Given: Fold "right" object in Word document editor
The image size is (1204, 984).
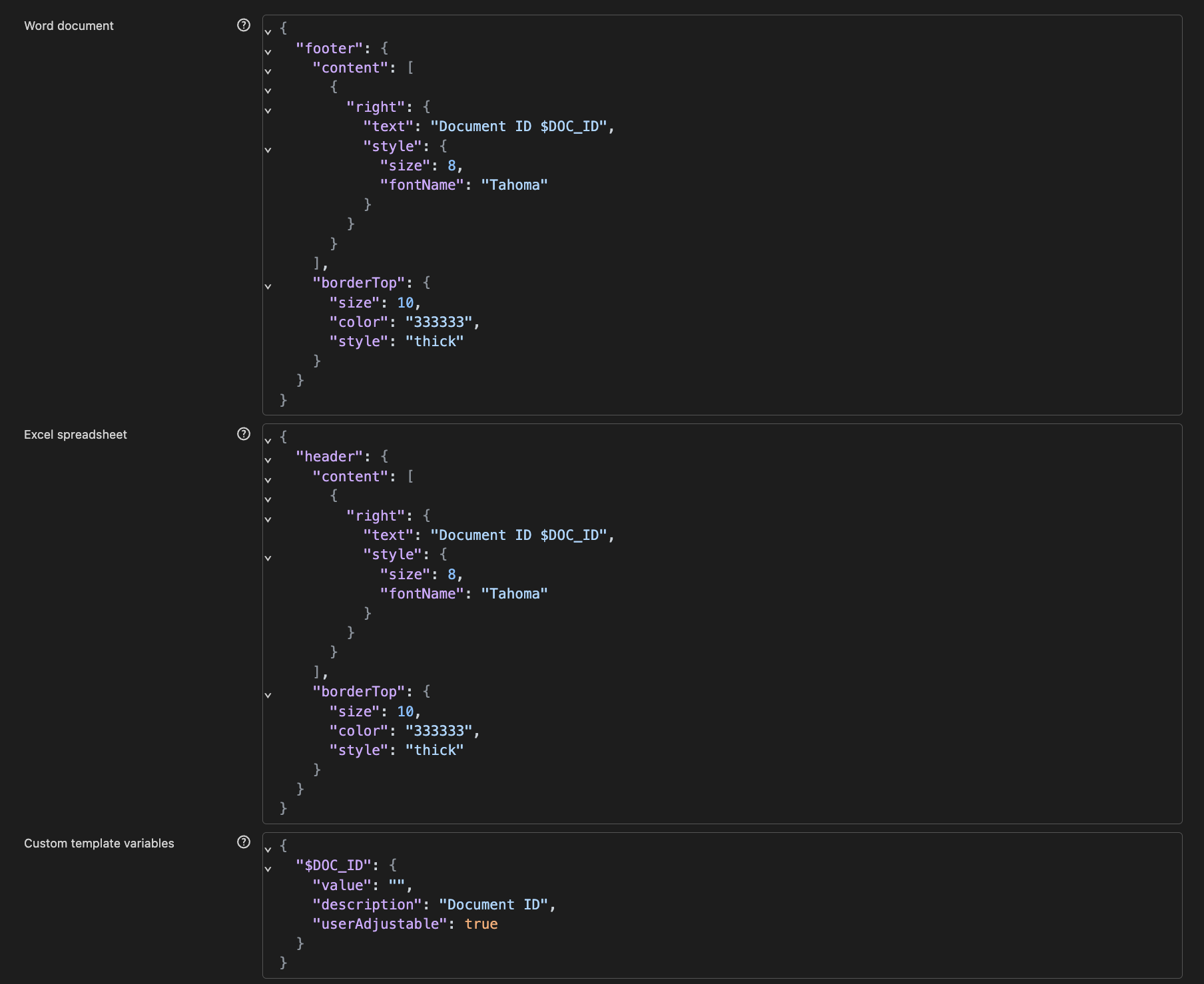Looking at the screenshot, I should click(268, 110).
